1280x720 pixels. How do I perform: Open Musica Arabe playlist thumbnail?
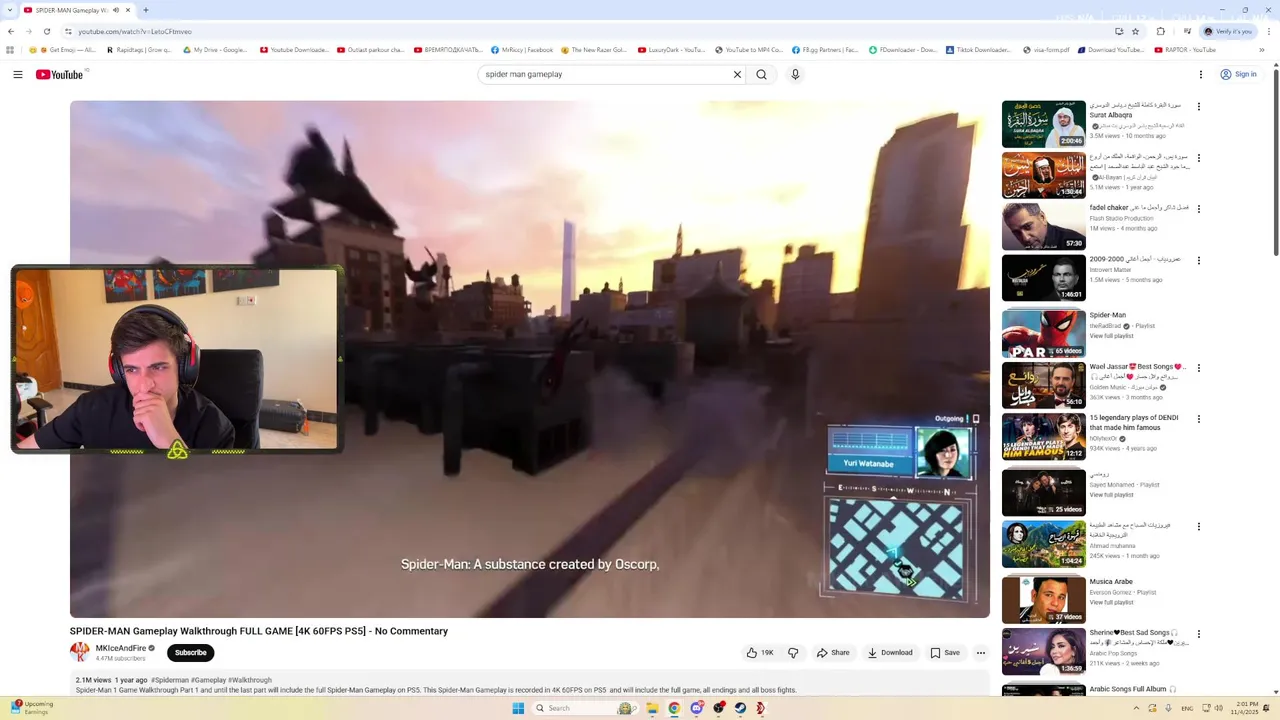point(1044,599)
